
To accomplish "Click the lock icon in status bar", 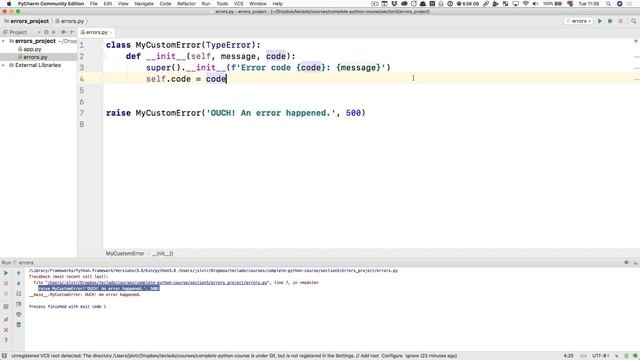I will tap(626, 356).
